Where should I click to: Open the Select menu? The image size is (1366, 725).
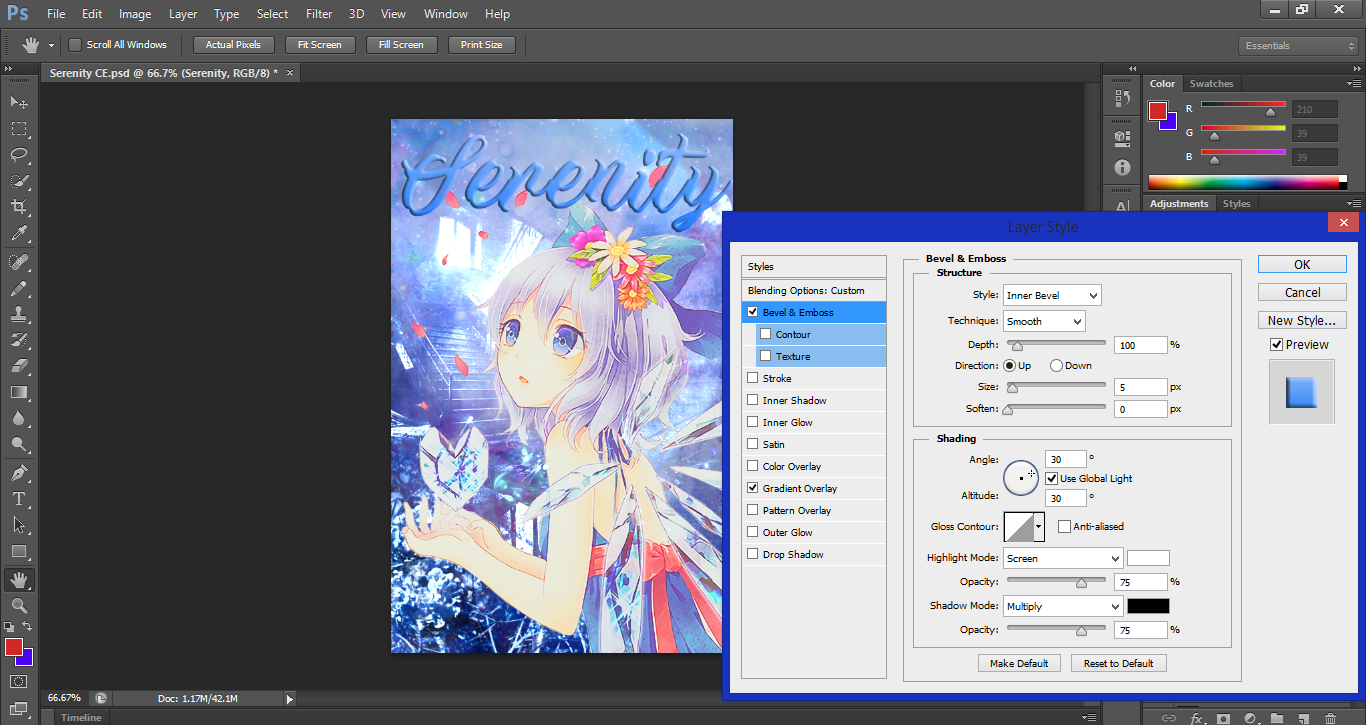[x=272, y=14]
